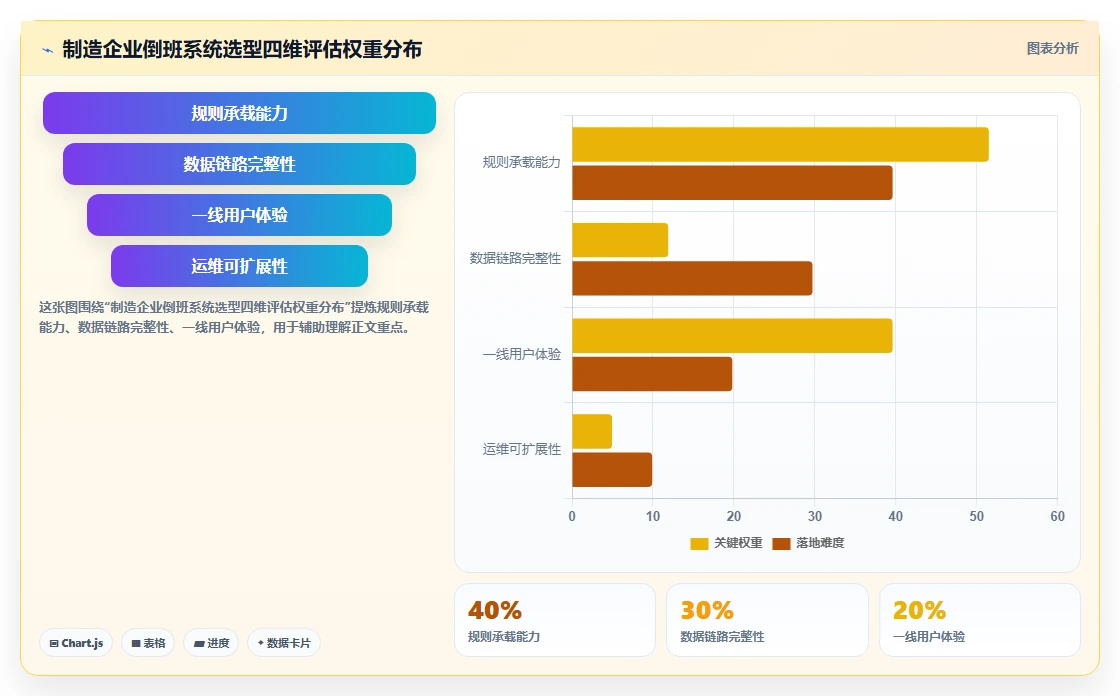Click the 进度 chip icon
Image resolution: width=1120 pixels, height=696 pixels.
point(199,644)
